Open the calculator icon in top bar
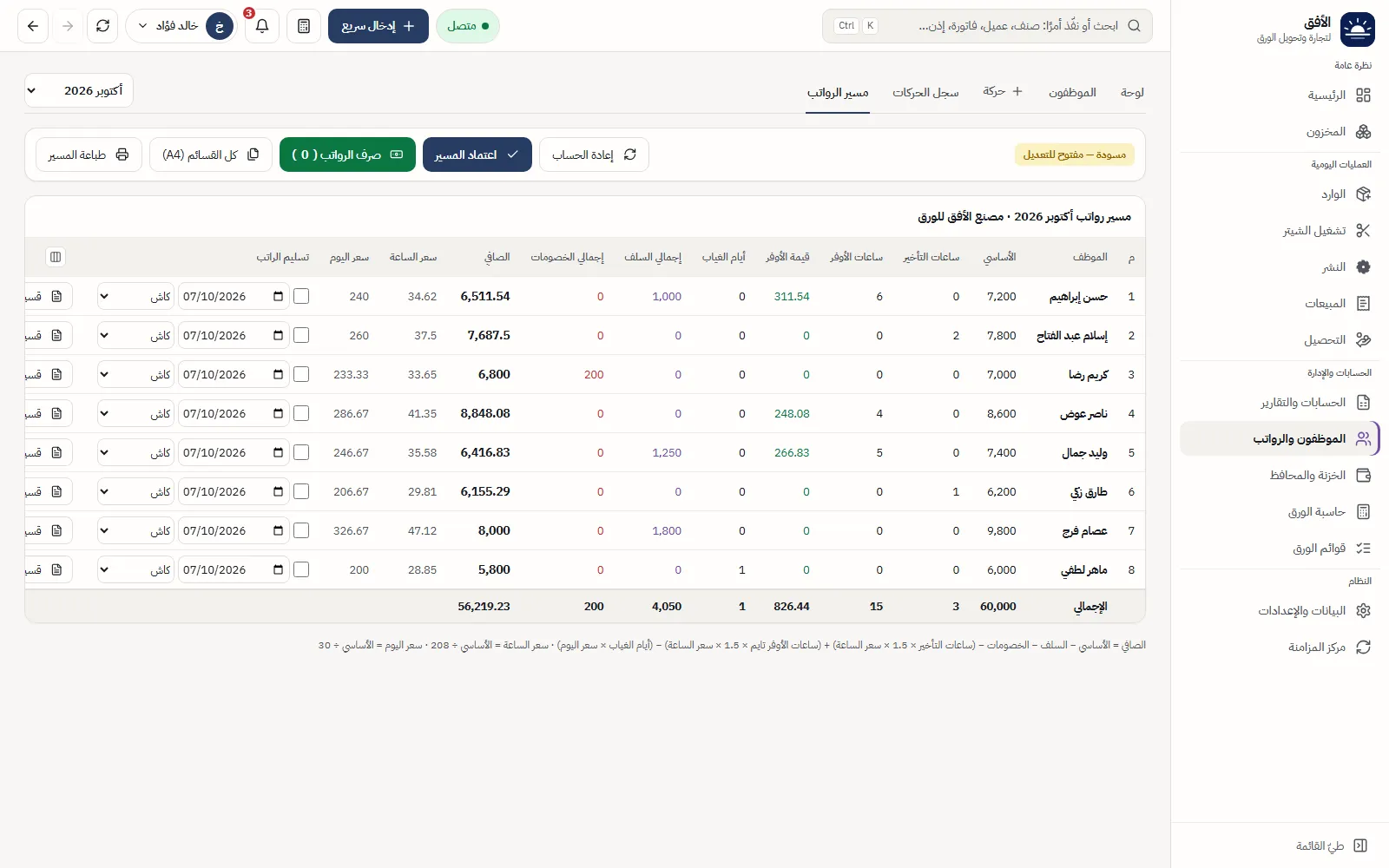The width and height of the screenshot is (1389, 868). (304, 26)
